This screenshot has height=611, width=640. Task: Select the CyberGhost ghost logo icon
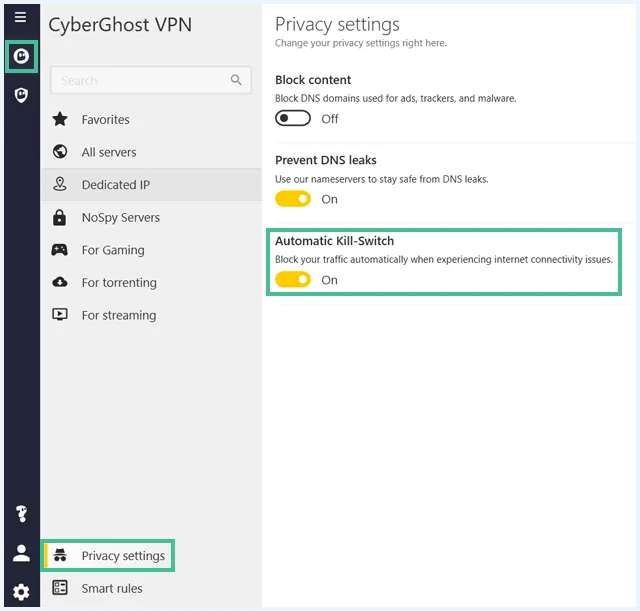point(21,56)
